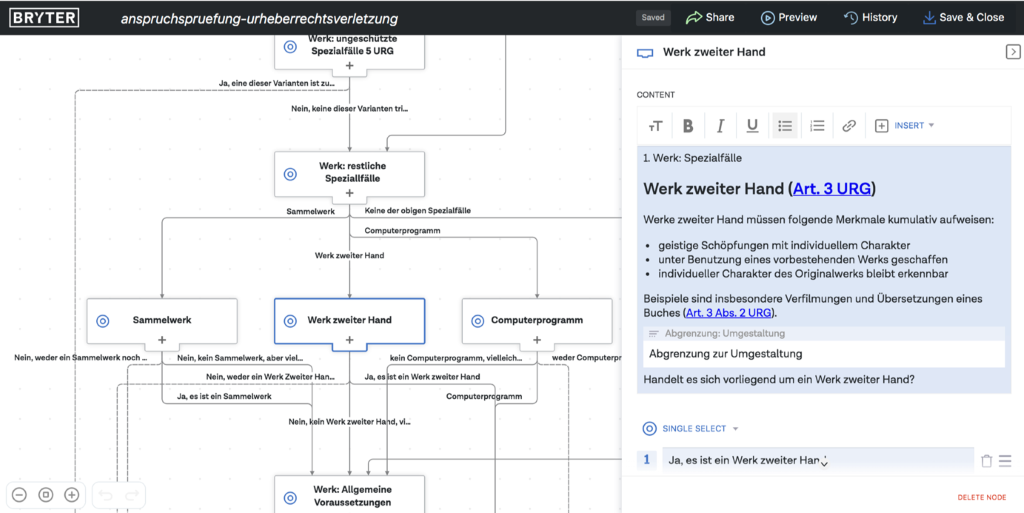Collapse the node editor side panel
This screenshot has width=1024, height=513.
1012,52
